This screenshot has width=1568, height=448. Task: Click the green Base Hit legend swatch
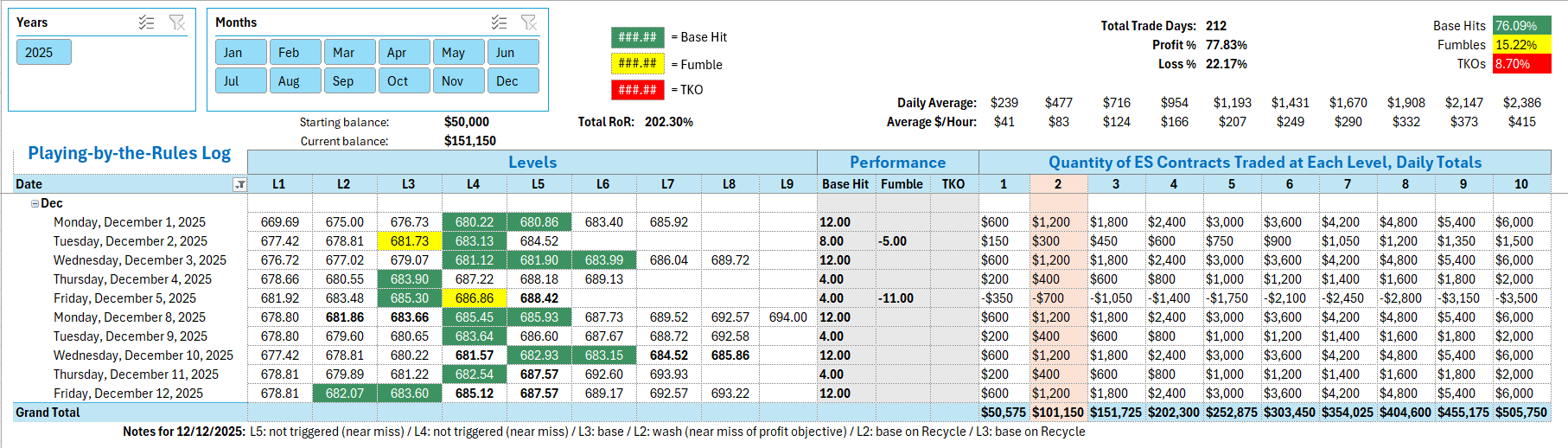pyautogui.click(x=637, y=37)
